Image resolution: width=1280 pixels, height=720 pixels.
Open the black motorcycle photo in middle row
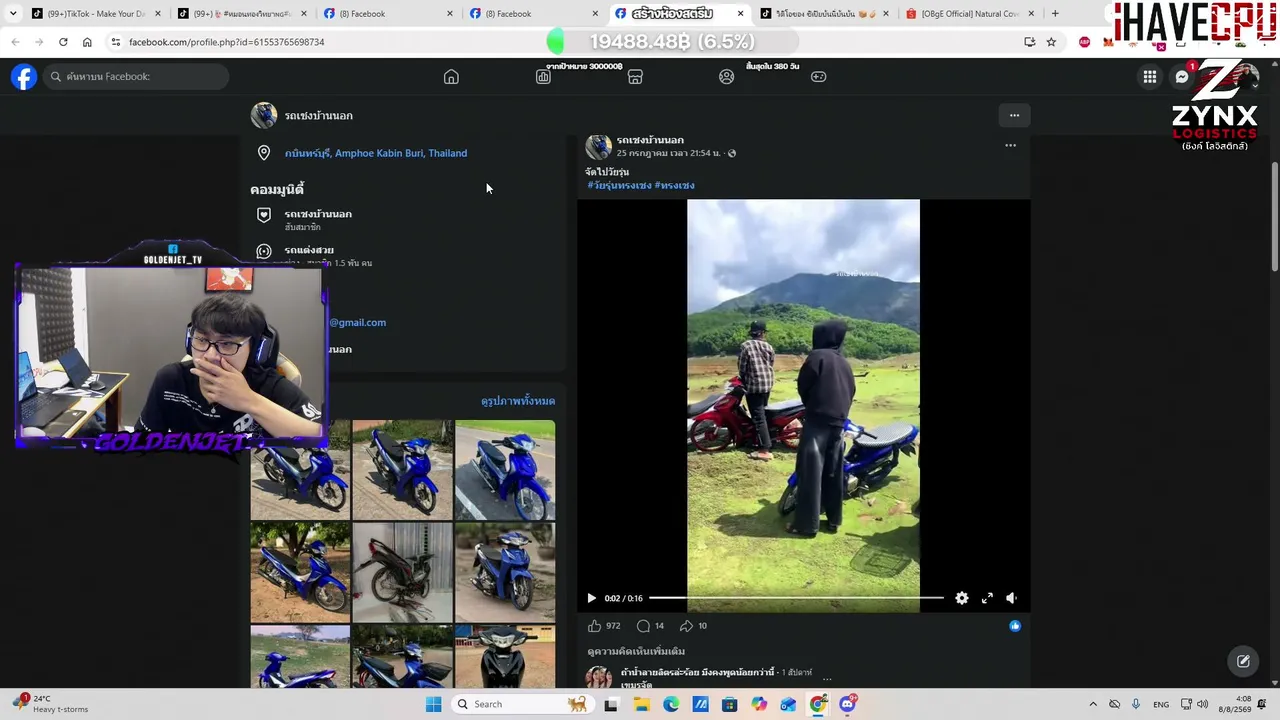click(402, 572)
